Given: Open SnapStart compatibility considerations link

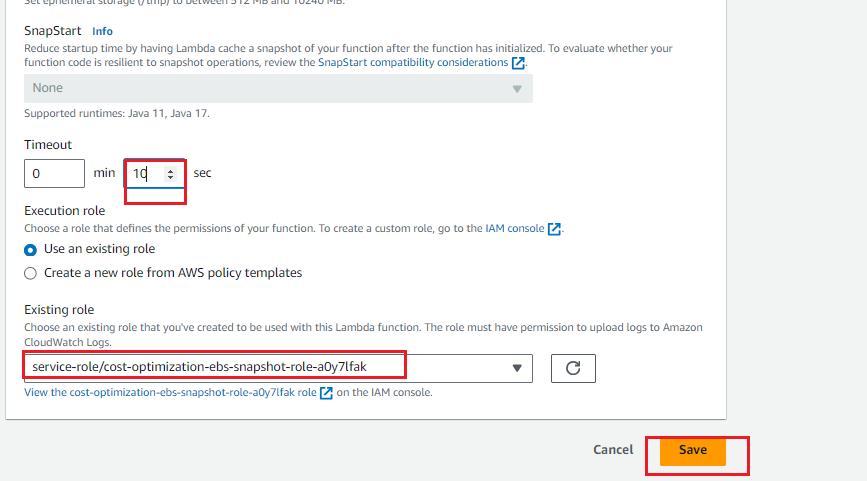Looking at the screenshot, I should click(x=413, y=62).
